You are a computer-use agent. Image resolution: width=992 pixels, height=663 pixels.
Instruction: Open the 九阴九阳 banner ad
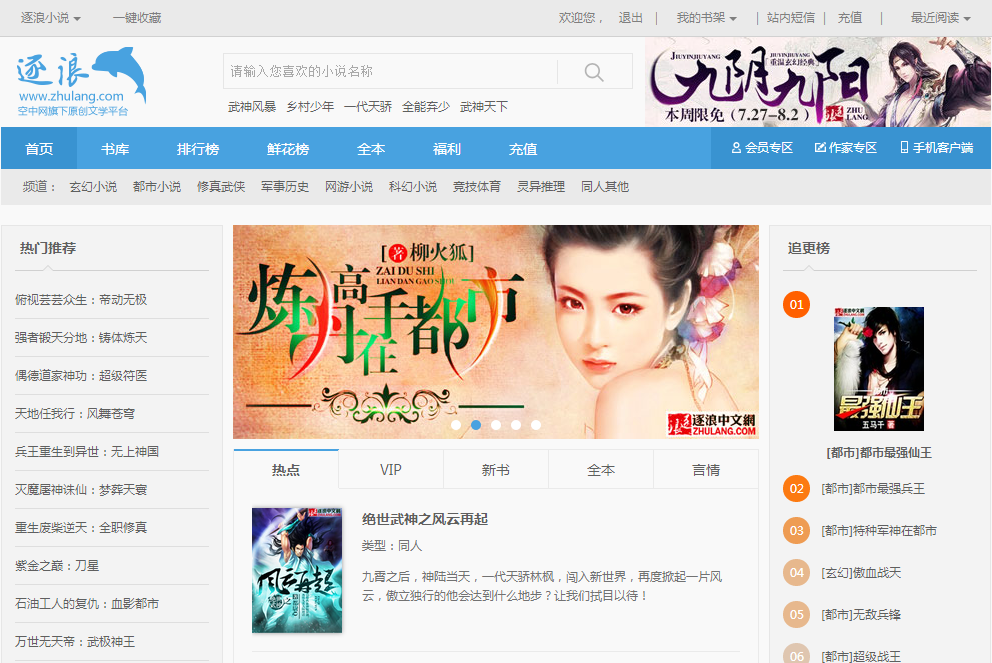(818, 82)
